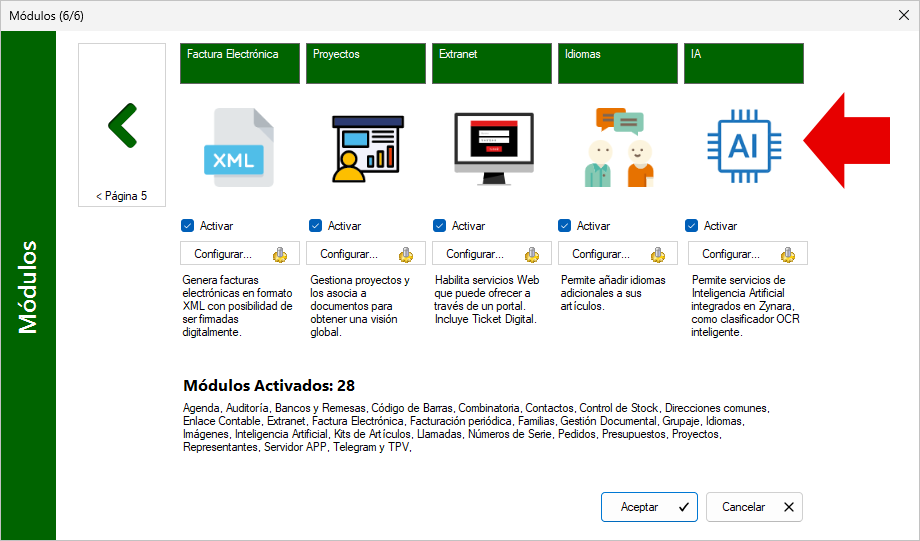Open Configurar for the Proyectos module
This screenshot has height=541, width=920.
tap(366, 253)
